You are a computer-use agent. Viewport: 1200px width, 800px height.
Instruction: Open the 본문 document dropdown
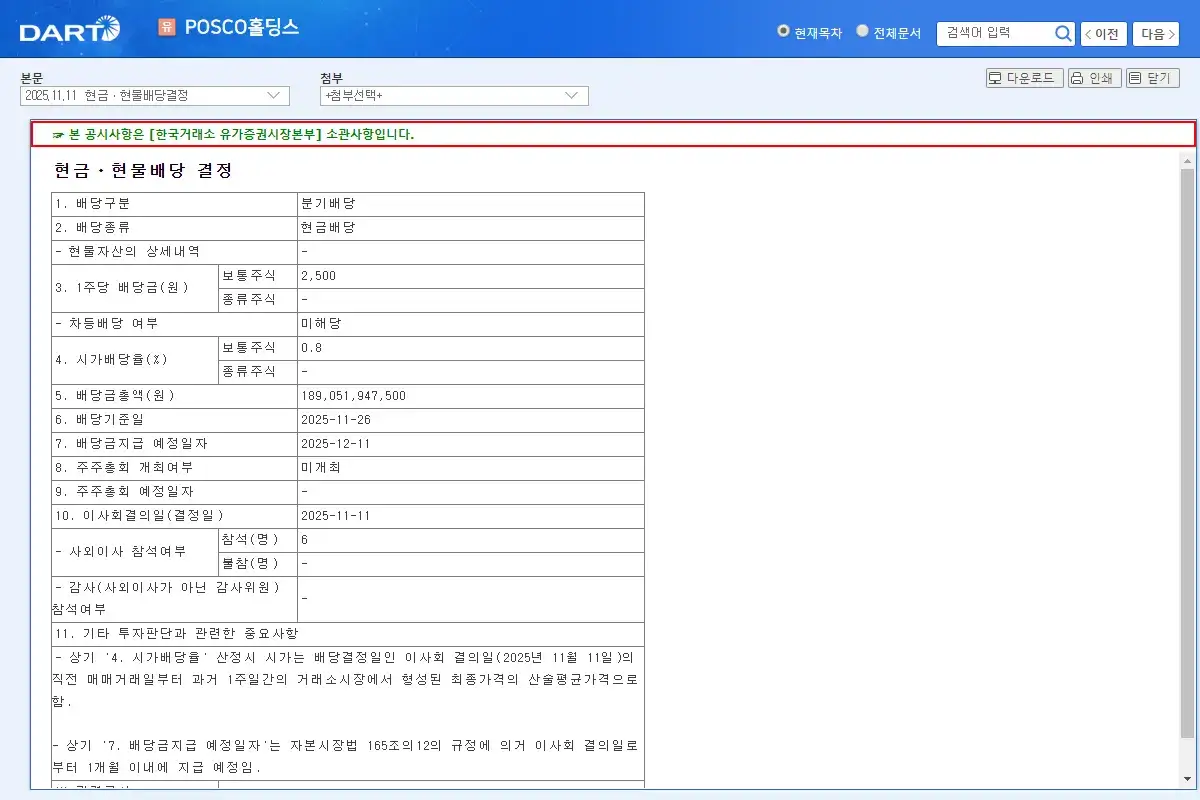(x=155, y=95)
